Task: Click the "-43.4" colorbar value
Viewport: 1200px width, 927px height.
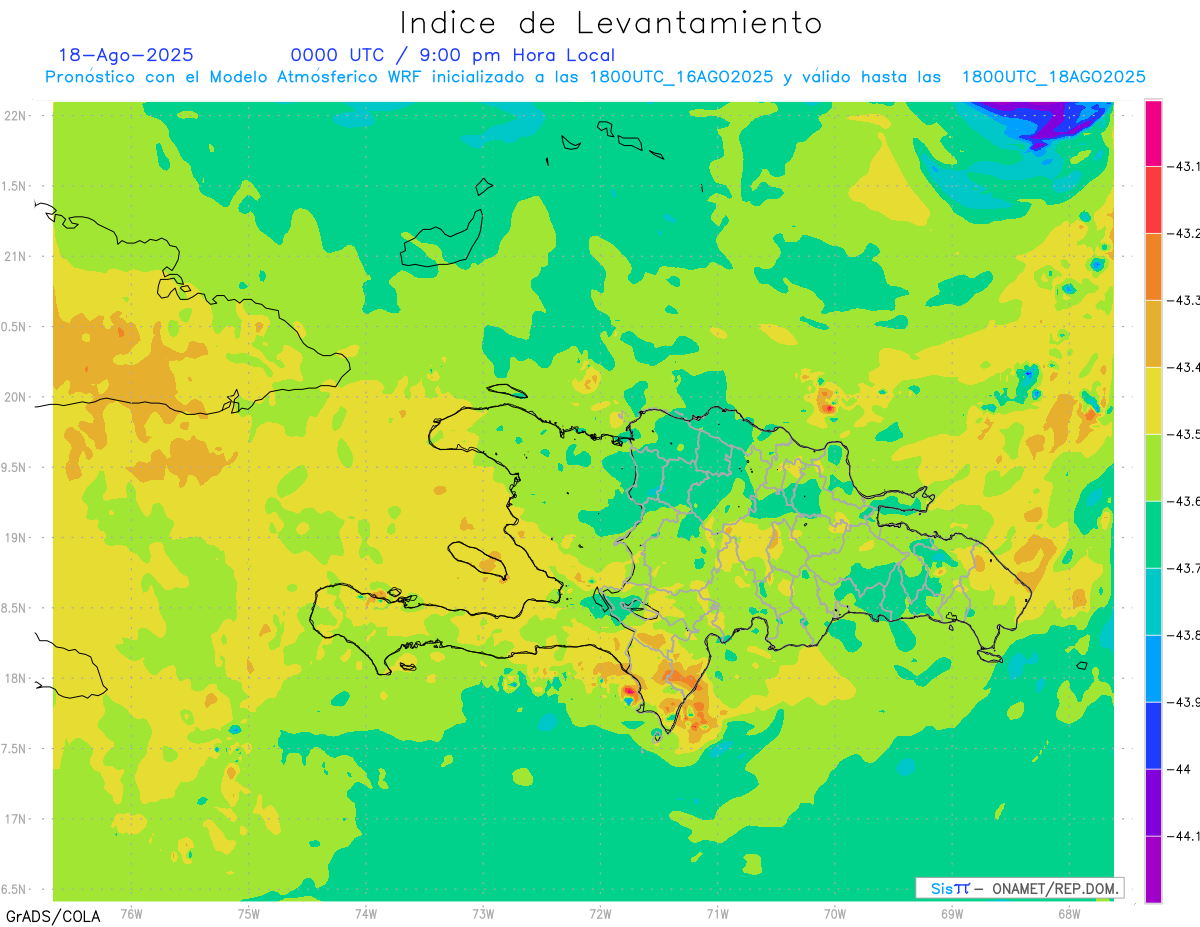Action: point(1185,367)
